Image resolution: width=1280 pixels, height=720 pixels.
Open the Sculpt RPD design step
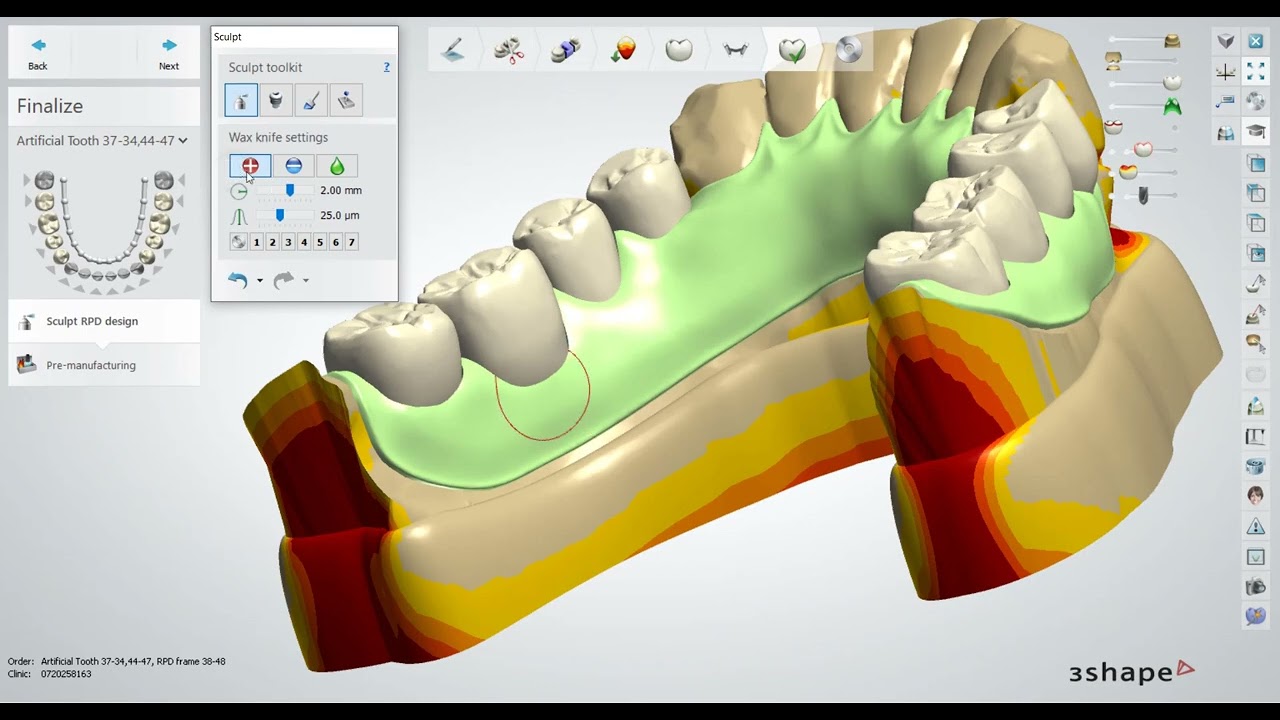point(104,321)
